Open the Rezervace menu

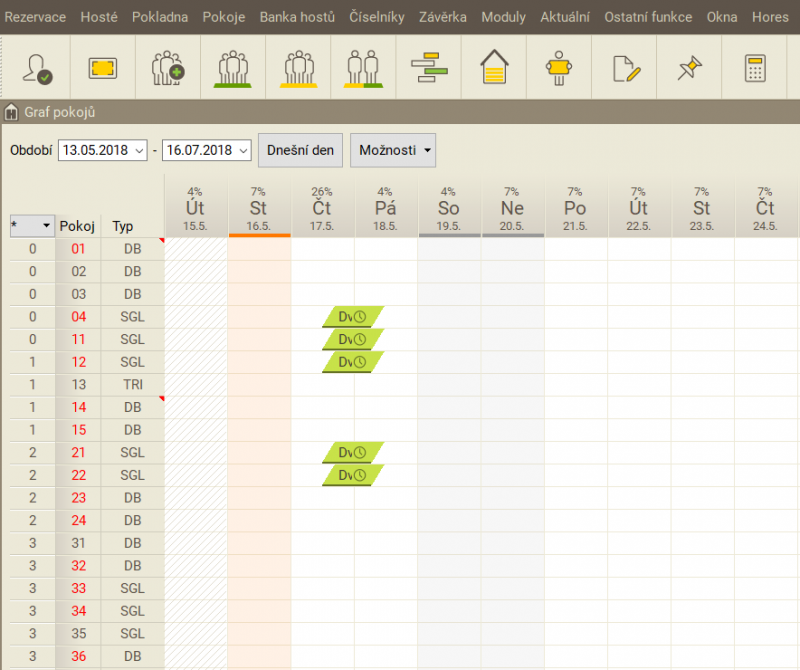(x=36, y=17)
